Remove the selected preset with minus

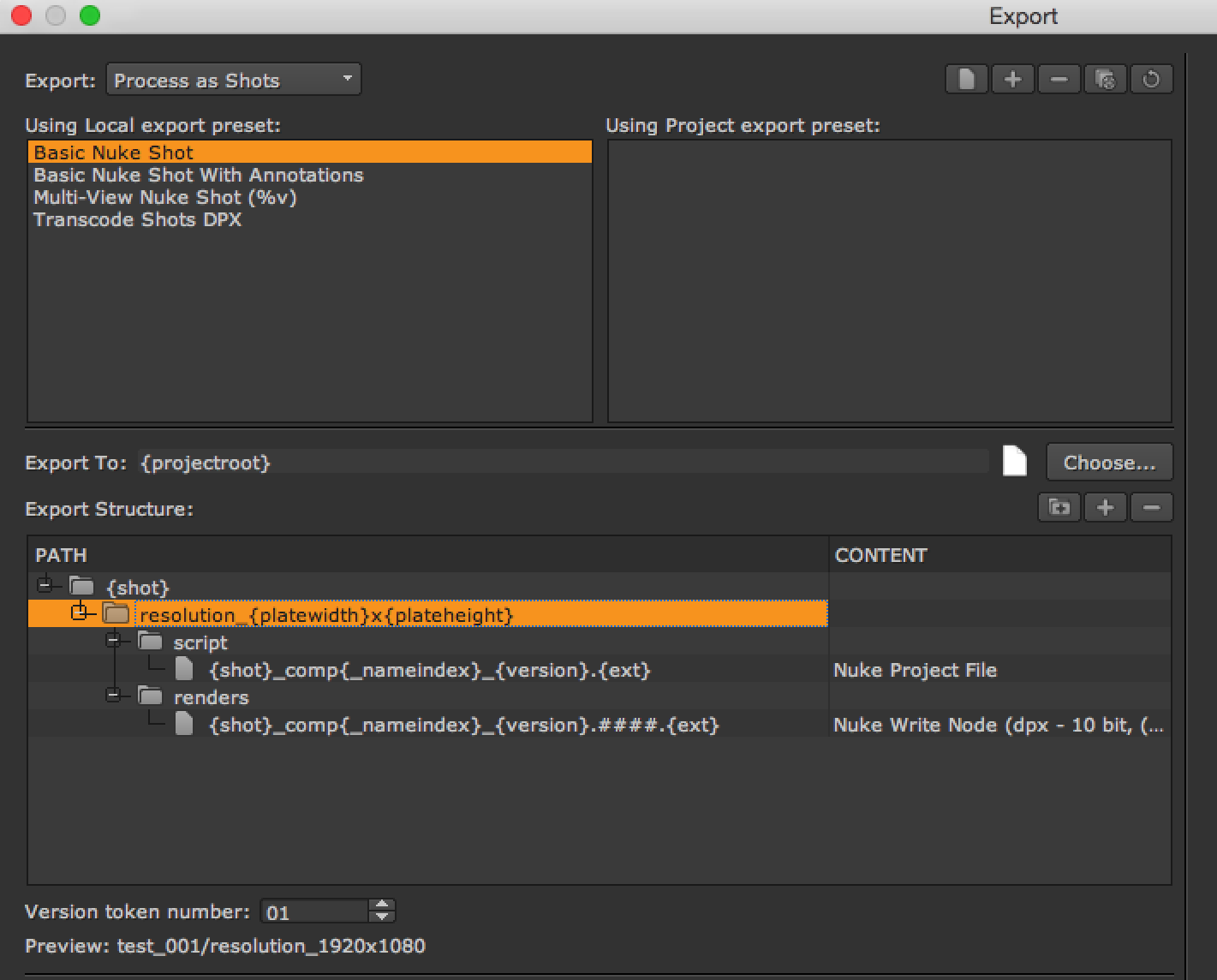[1059, 80]
